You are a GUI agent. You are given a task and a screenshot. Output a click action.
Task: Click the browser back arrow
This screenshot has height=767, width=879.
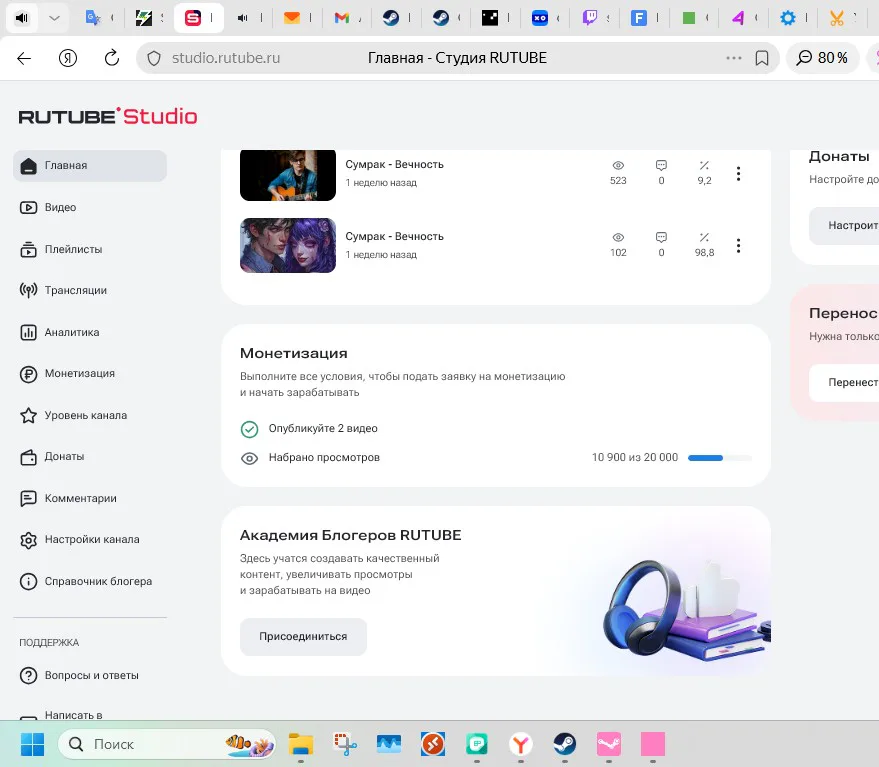click(x=24, y=58)
